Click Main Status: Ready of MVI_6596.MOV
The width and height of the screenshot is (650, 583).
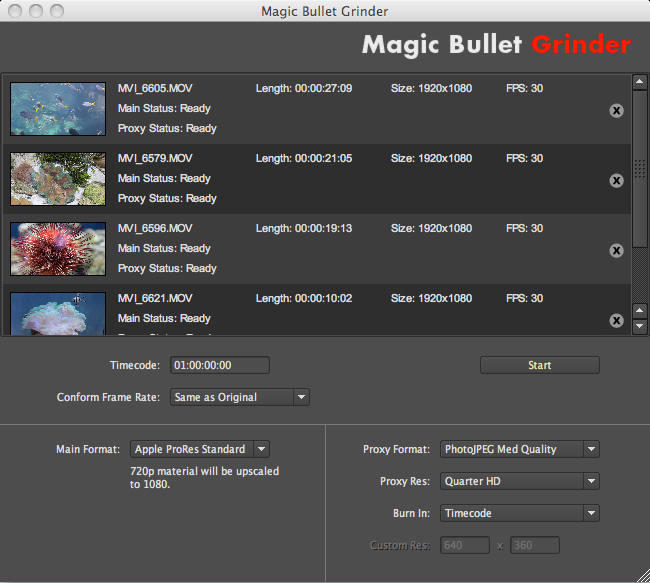(x=164, y=248)
